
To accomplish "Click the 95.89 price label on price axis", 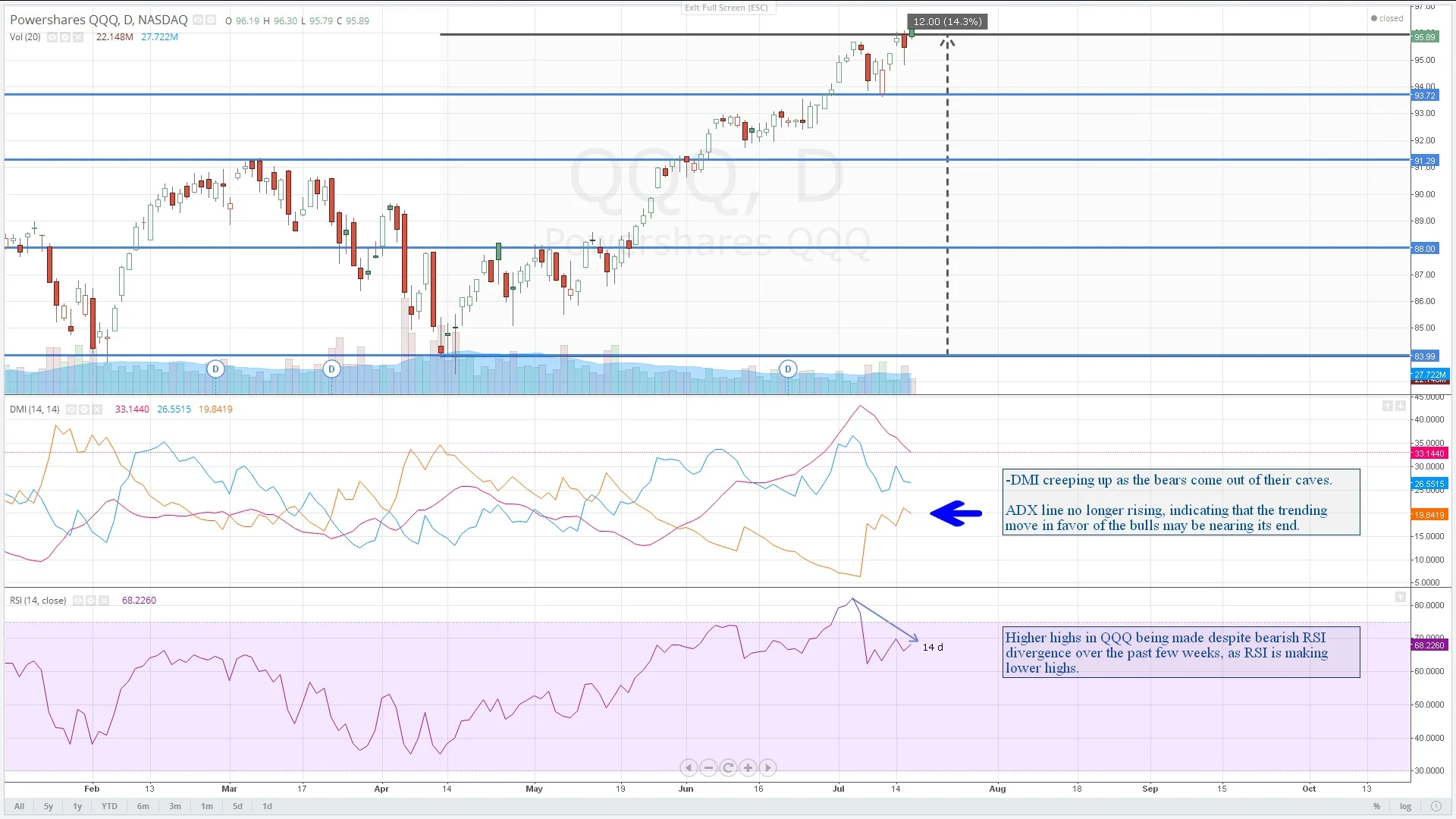I will pyautogui.click(x=1424, y=37).
